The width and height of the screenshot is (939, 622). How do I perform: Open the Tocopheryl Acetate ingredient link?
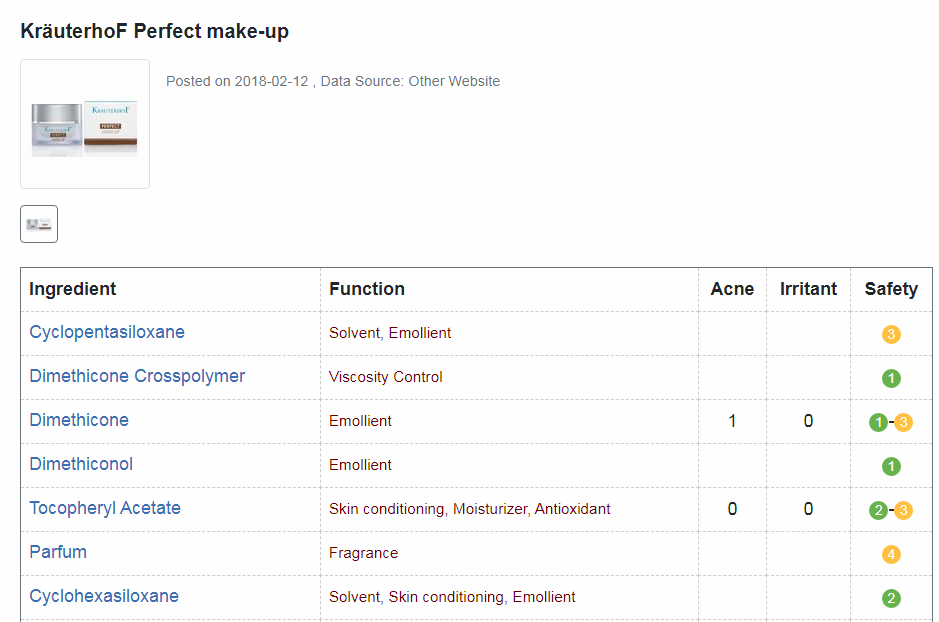coord(105,508)
